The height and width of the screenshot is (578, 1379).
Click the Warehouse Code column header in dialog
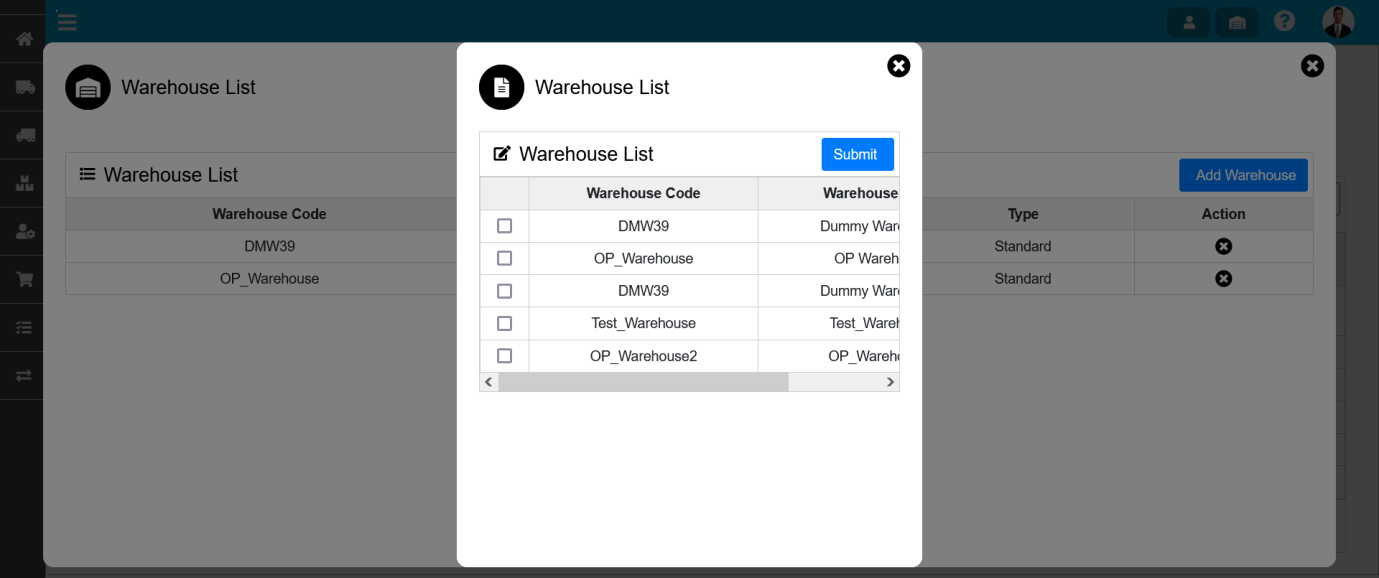(x=643, y=193)
